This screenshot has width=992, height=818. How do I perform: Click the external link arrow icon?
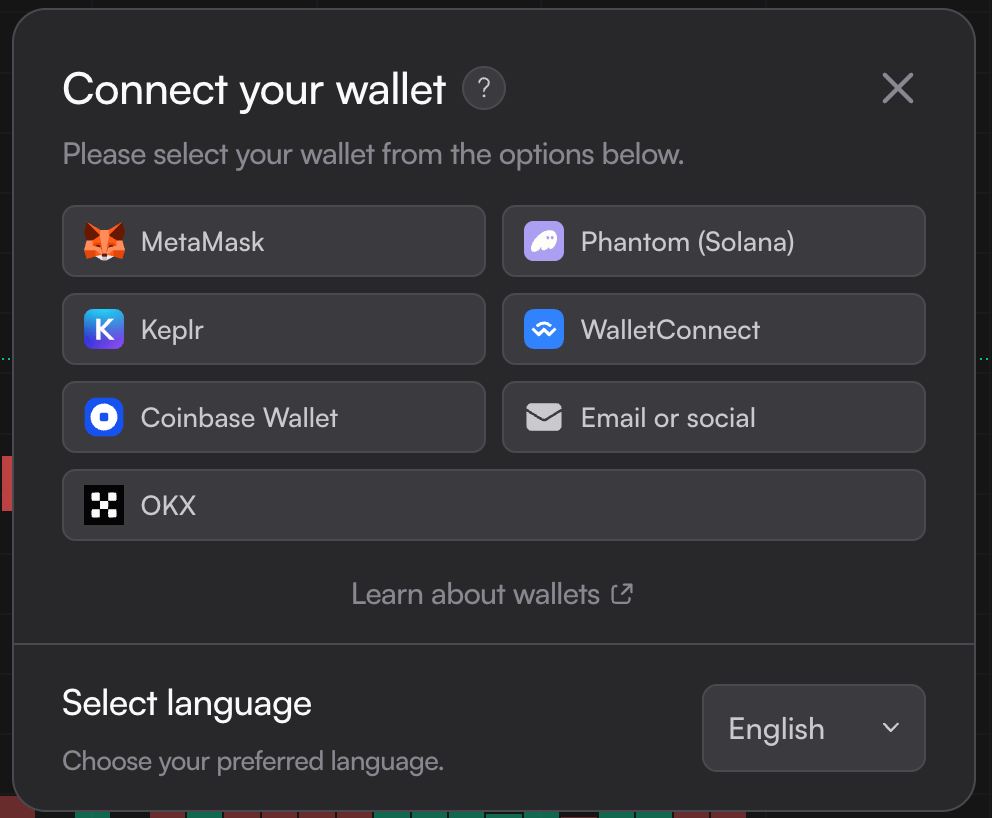[622, 593]
